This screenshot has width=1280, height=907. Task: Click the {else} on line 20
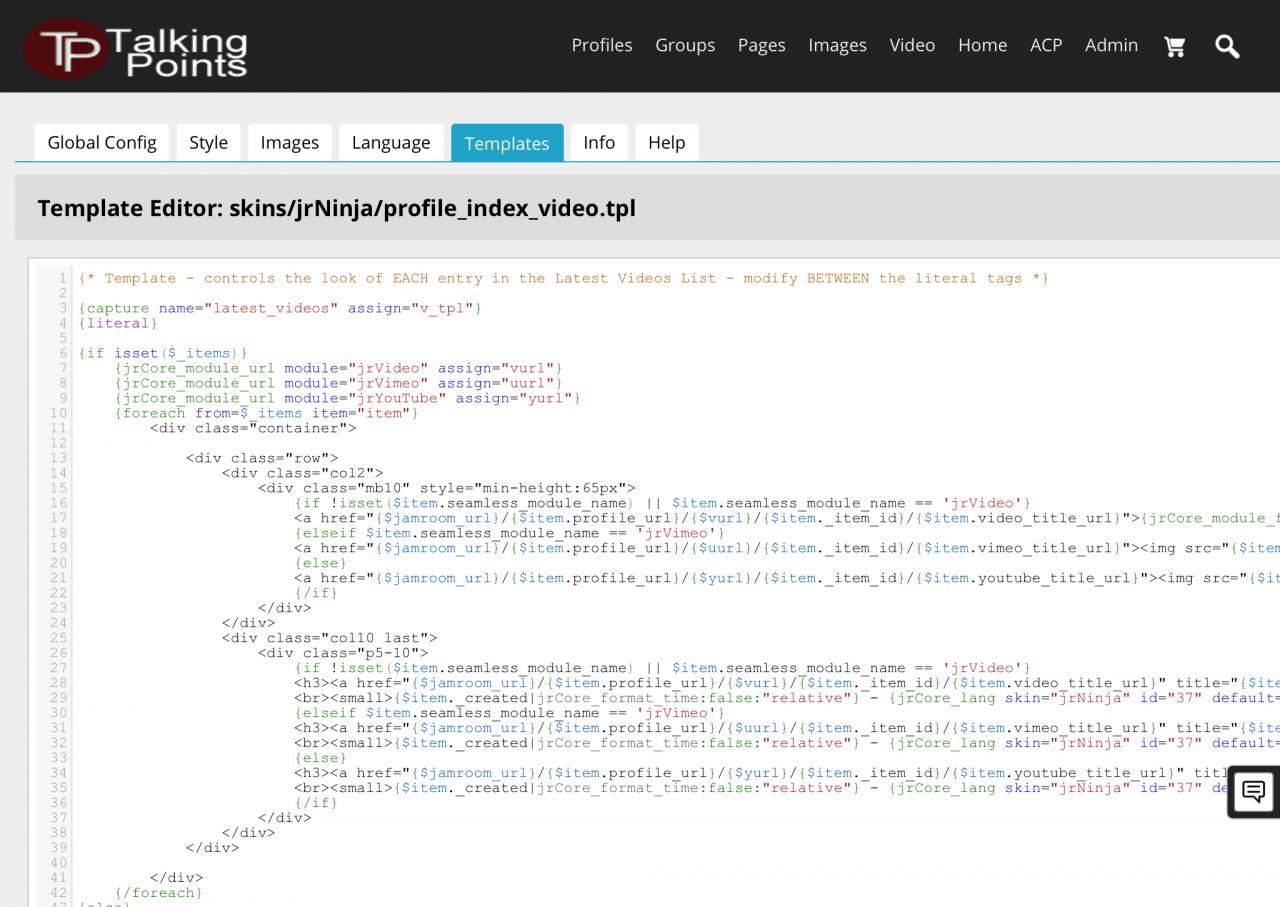pyautogui.click(x=320, y=563)
